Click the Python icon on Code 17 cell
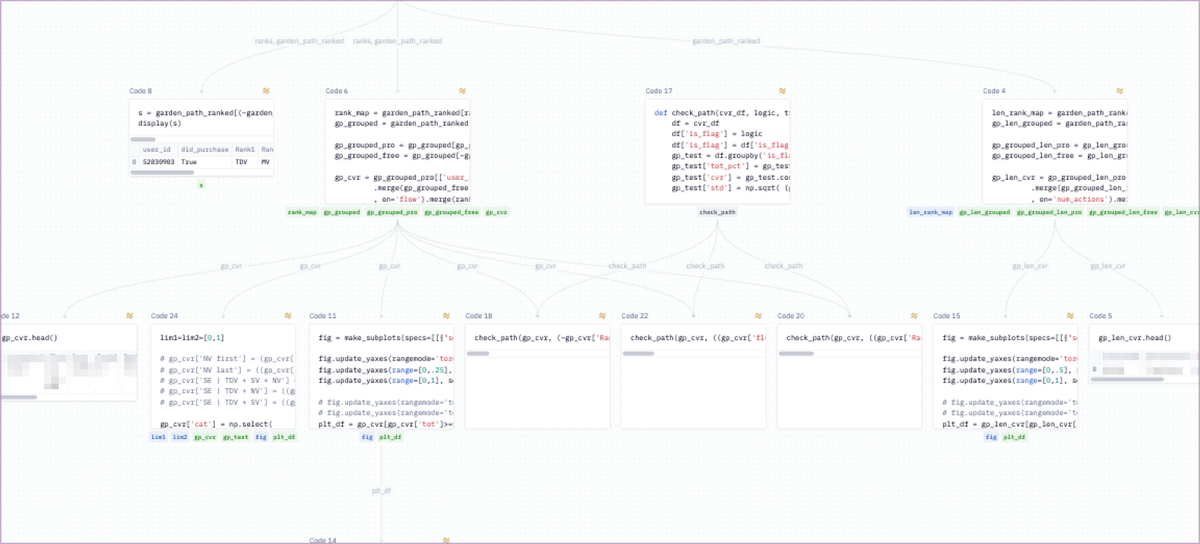The width and height of the screenshot is (1200, 544). pos(782,91)
